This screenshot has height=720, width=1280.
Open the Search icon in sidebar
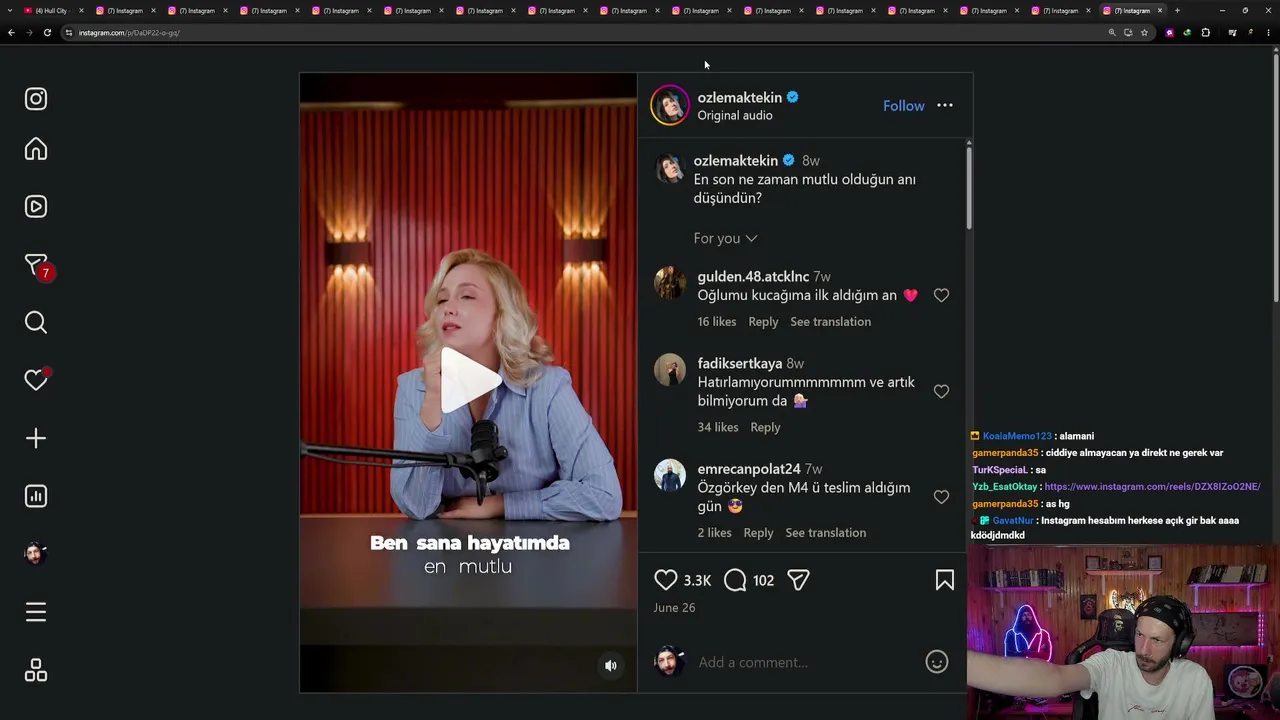point(36,322)
